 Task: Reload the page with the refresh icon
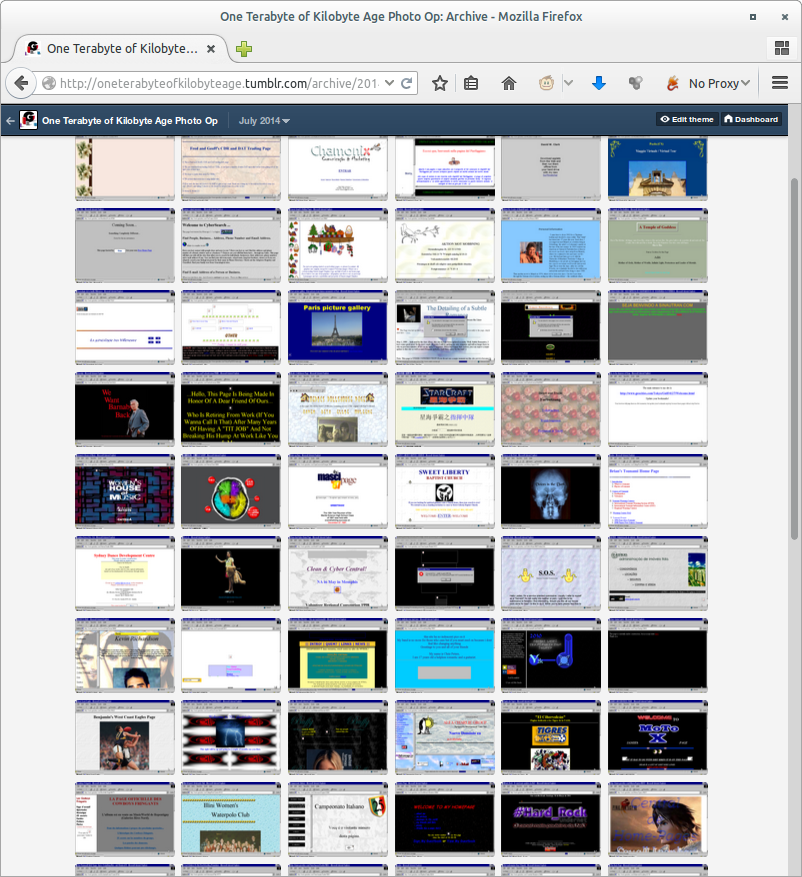(x=407, y=83)
